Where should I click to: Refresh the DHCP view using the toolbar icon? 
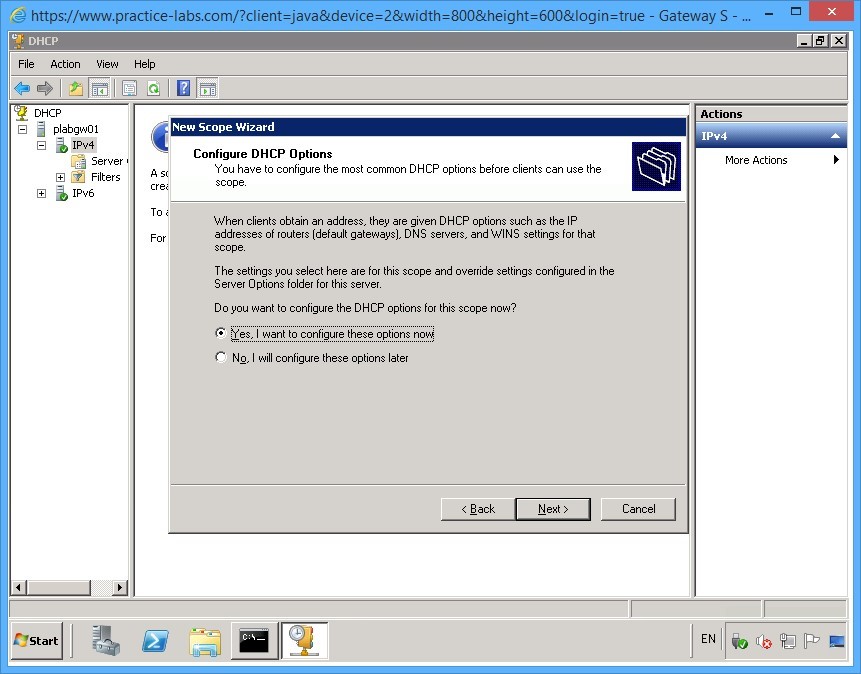click(x=155, y=88)
